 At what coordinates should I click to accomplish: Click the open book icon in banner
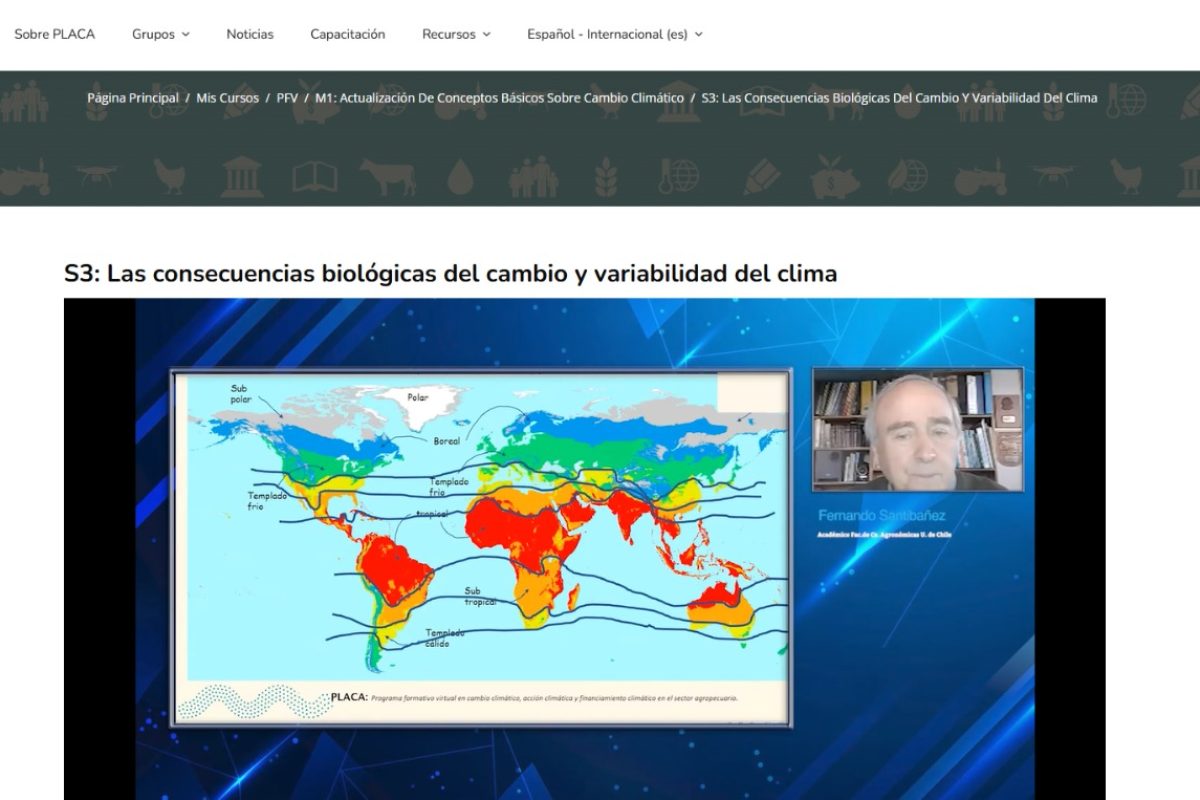314,177
